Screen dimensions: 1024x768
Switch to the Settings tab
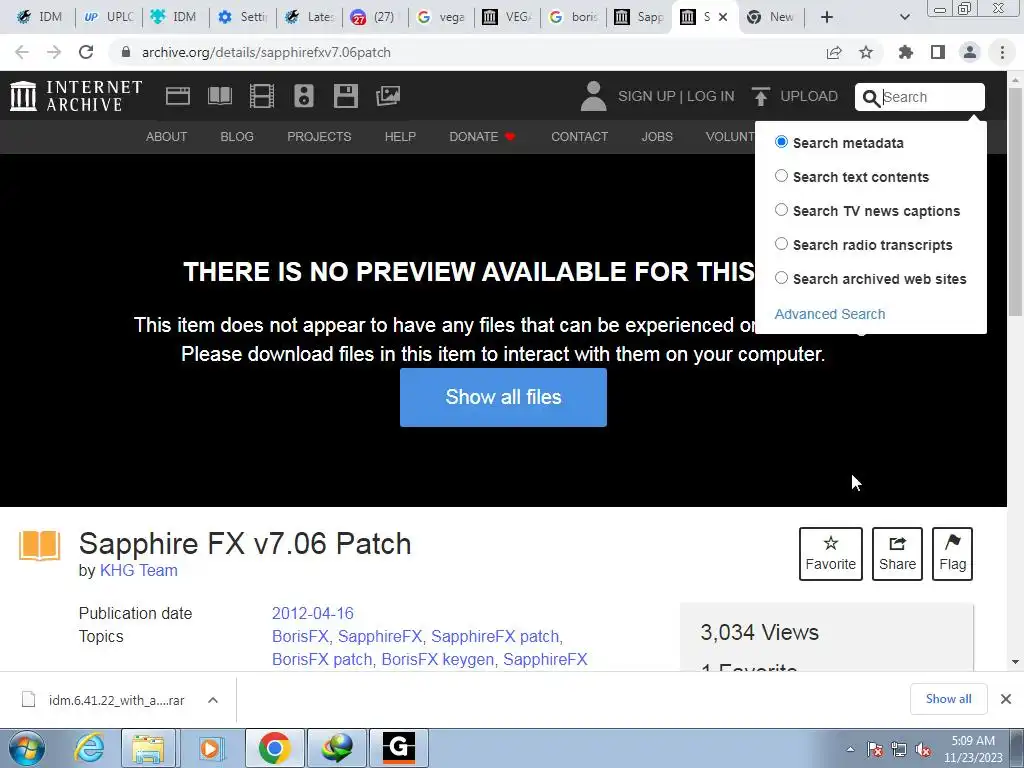[243, 17]
